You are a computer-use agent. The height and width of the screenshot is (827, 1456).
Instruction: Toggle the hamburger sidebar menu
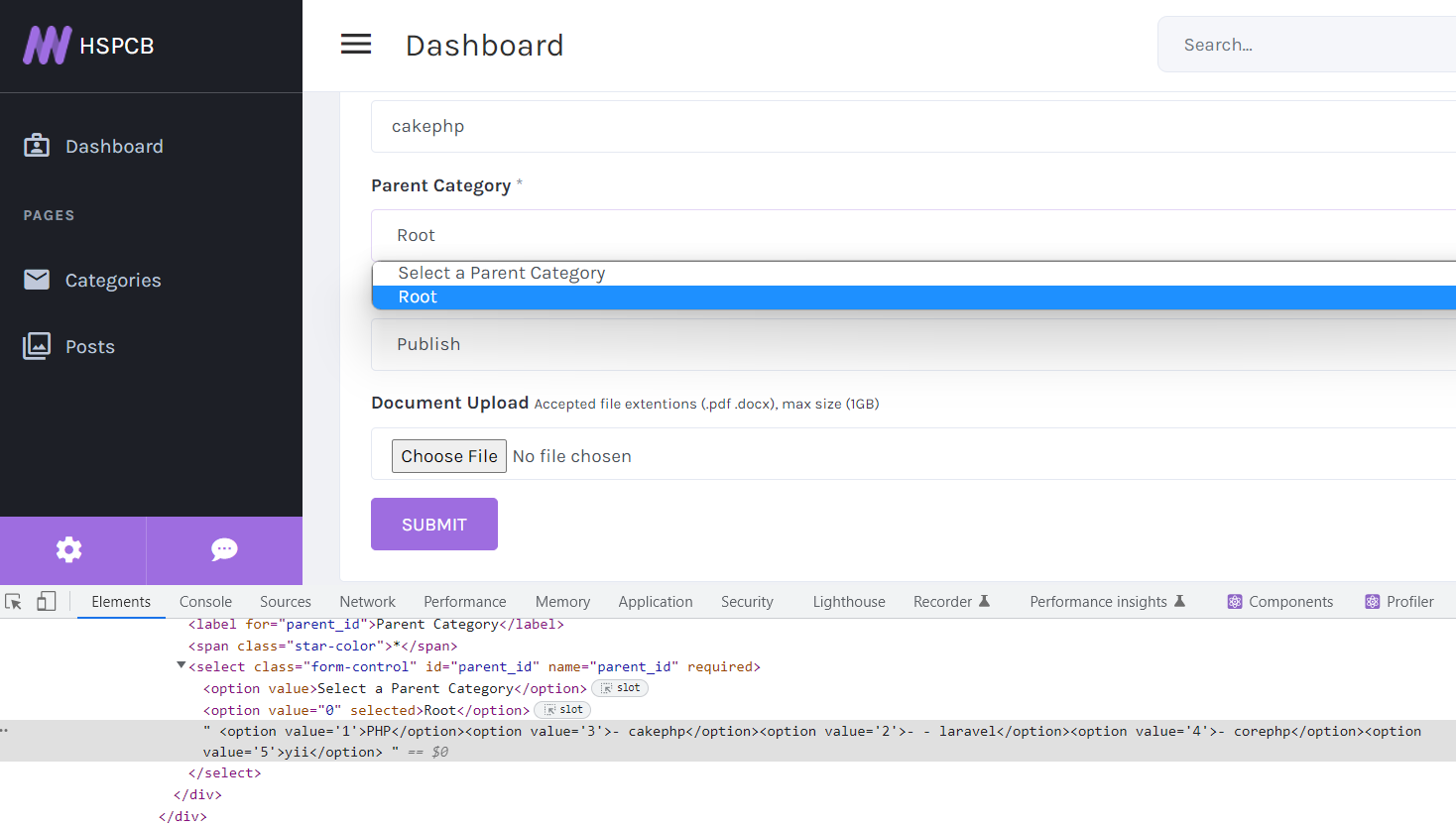(356, 45)
